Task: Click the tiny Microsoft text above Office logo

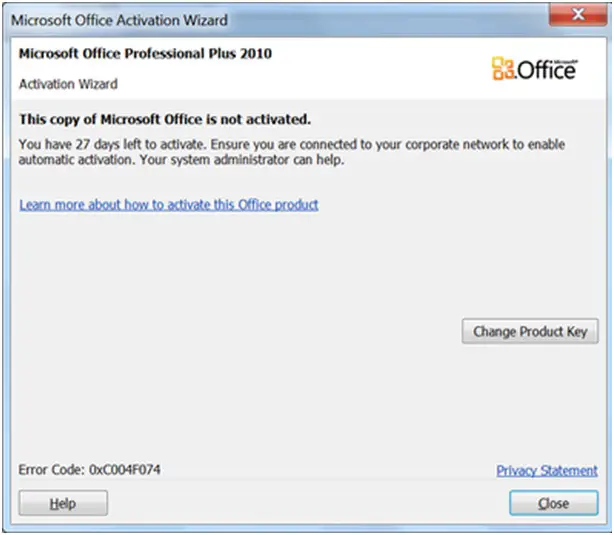Action: click(x=567, y=61)
